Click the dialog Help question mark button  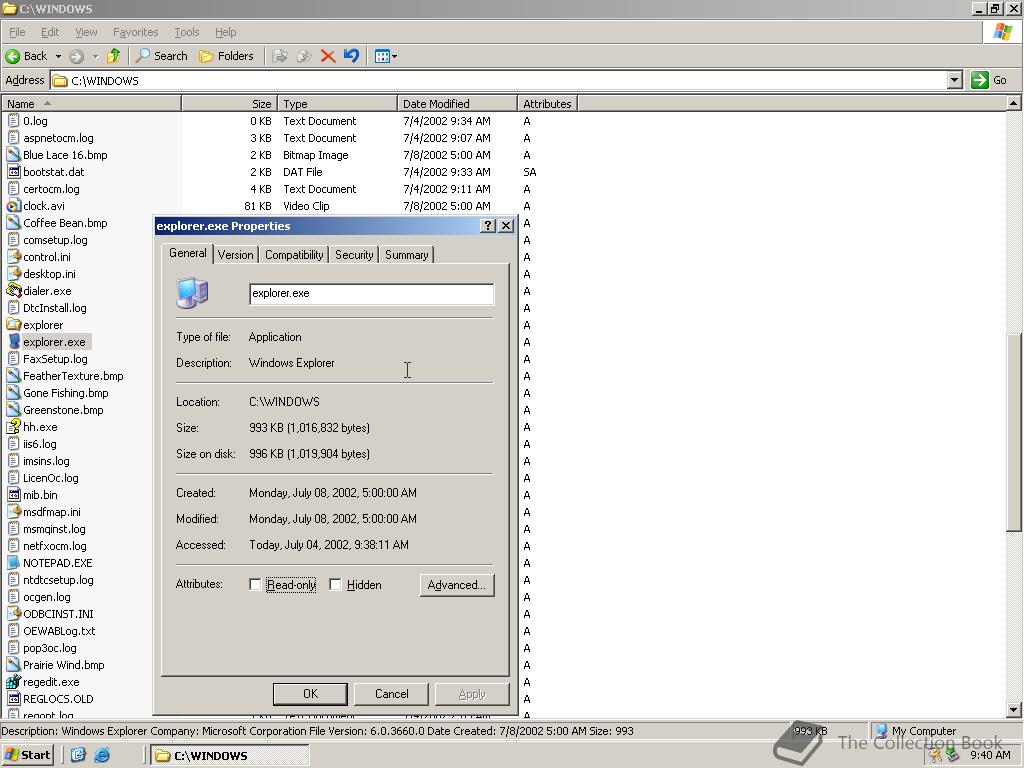(x=487, y=226)
